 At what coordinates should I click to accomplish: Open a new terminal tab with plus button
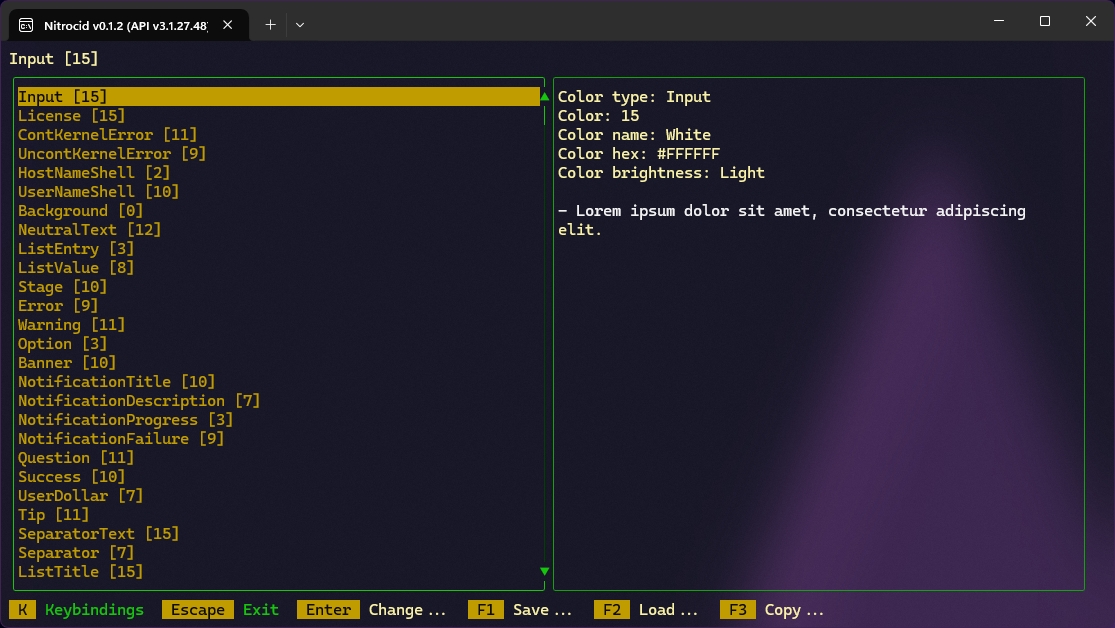point(270,24)
